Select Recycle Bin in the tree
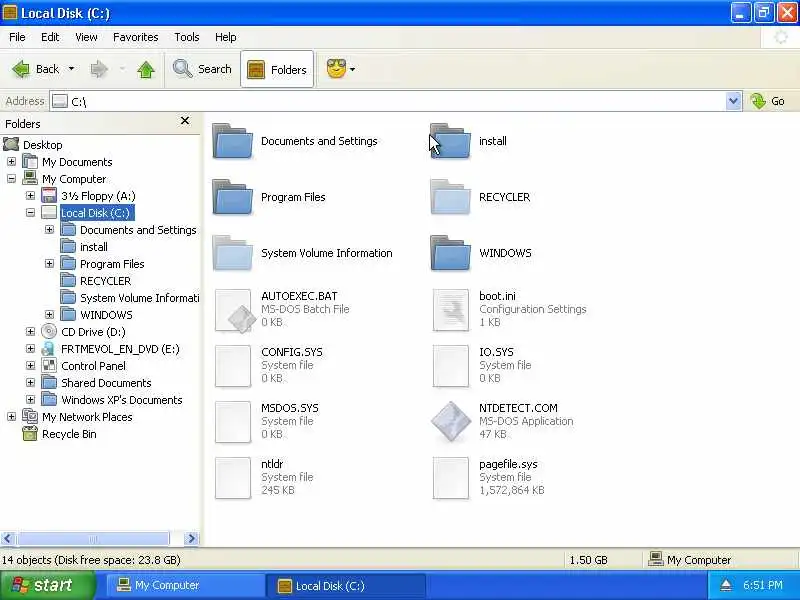800x600 pixels. tap(69, 434)
